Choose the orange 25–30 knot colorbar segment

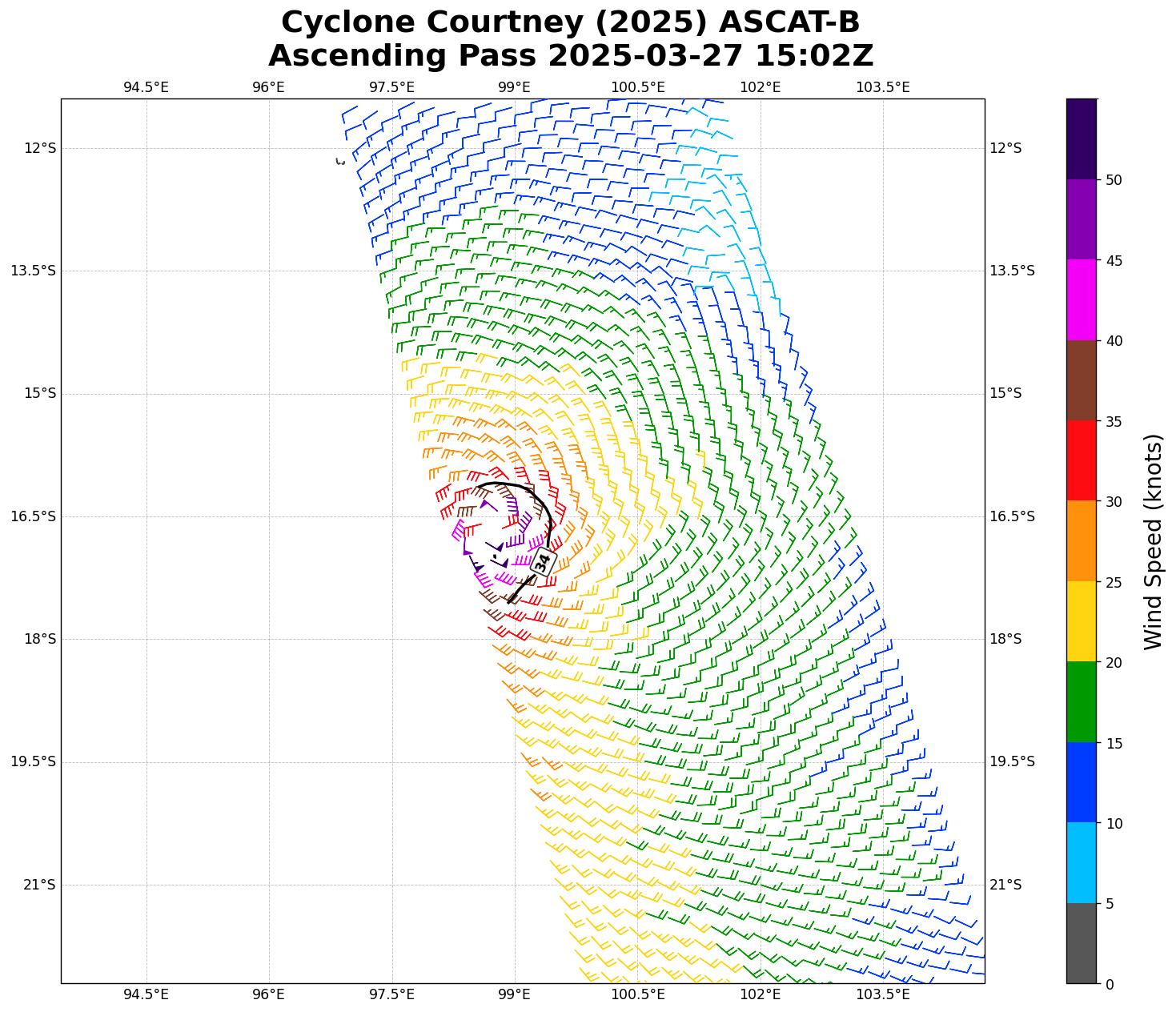[x=1081, y=540]
